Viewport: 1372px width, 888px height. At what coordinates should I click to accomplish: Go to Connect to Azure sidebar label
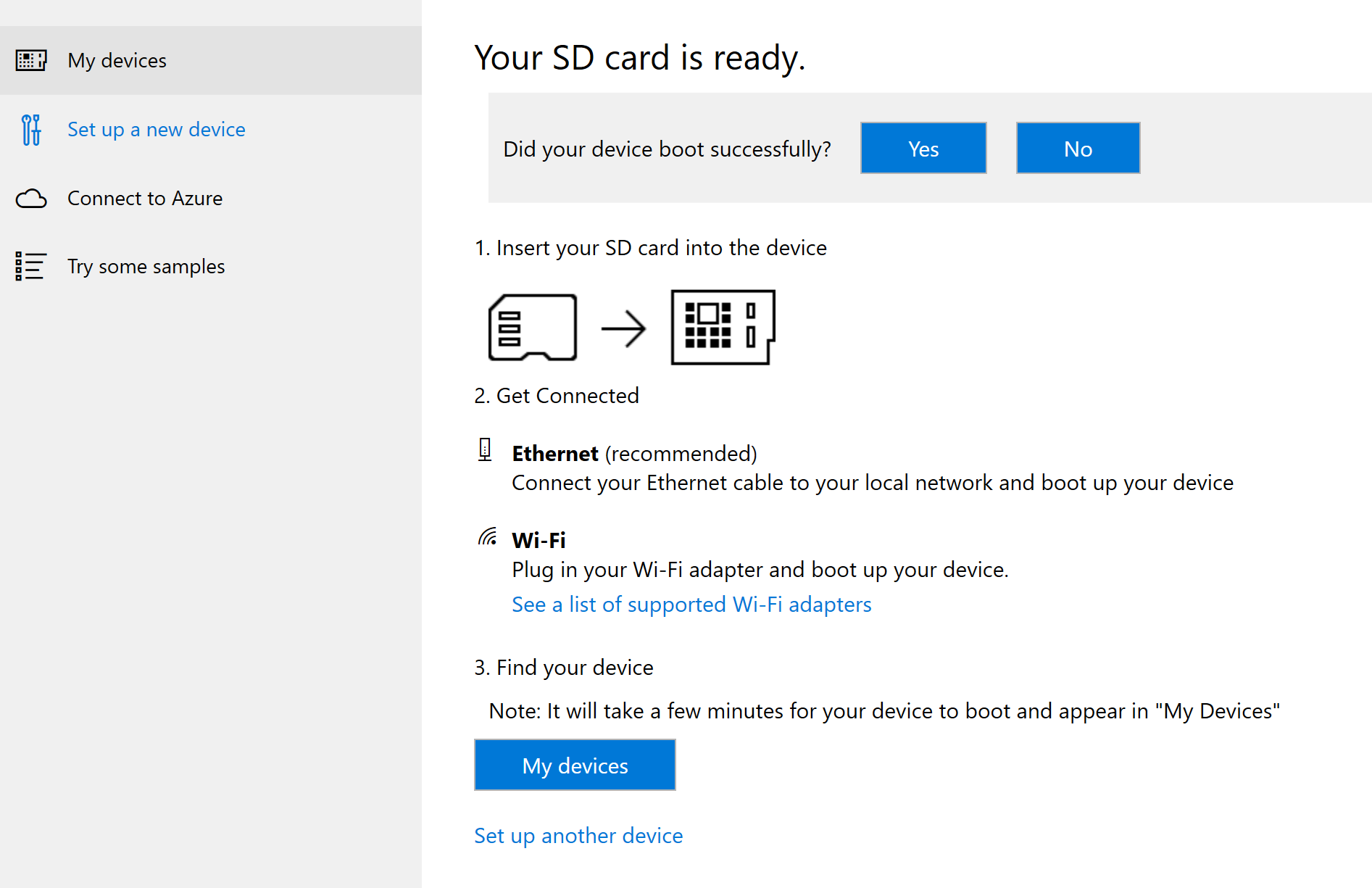[144, 199]
